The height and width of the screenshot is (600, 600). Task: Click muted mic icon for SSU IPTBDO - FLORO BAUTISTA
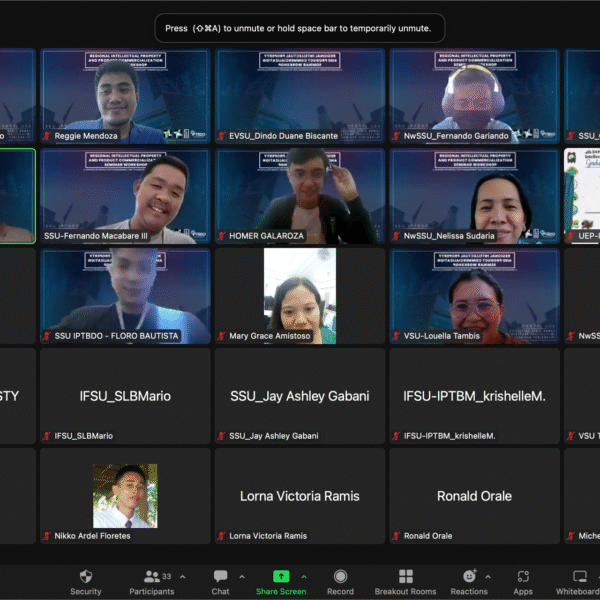[47, 336]
